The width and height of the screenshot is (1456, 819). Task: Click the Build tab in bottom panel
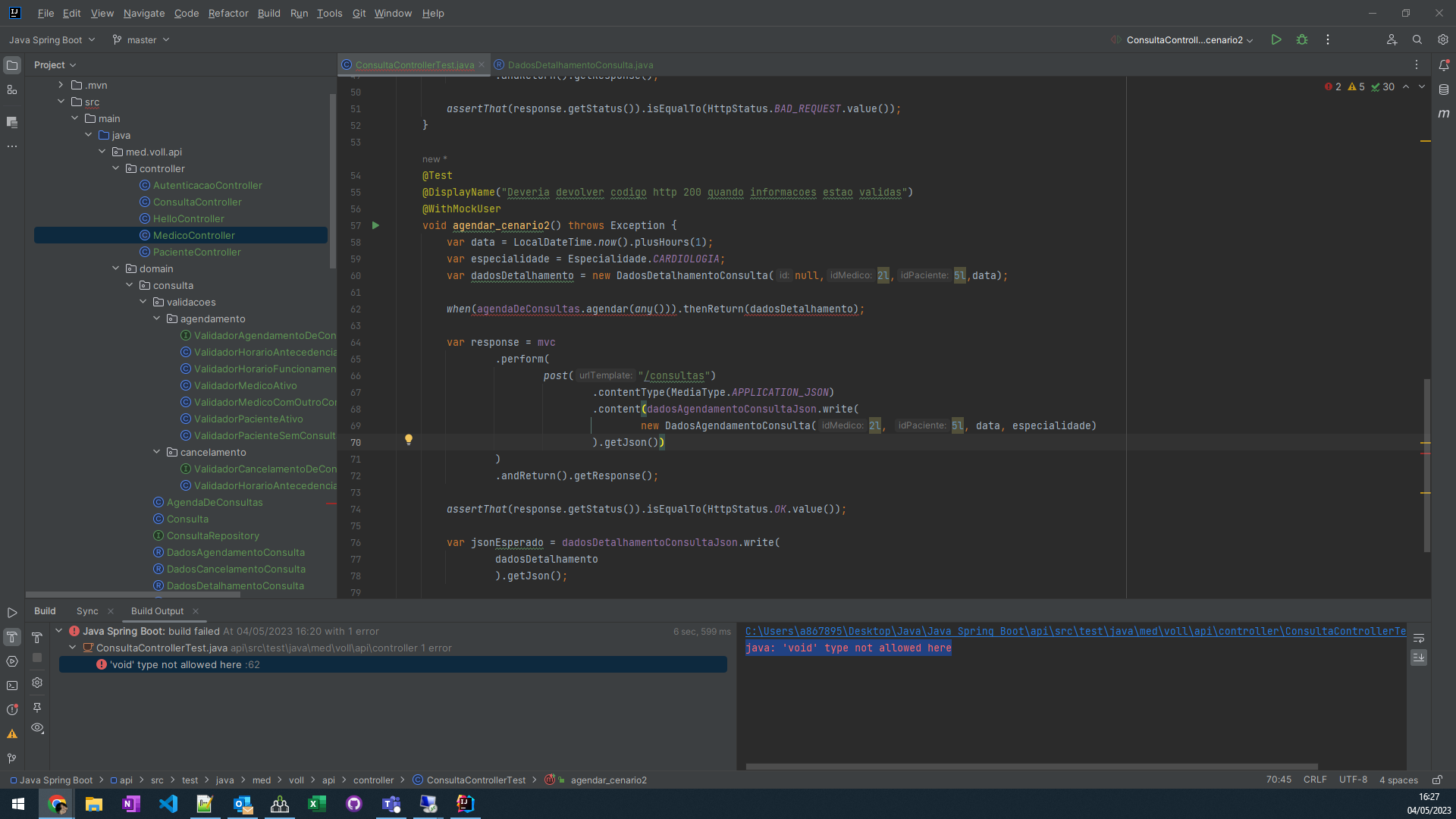[x=44, y=611]
